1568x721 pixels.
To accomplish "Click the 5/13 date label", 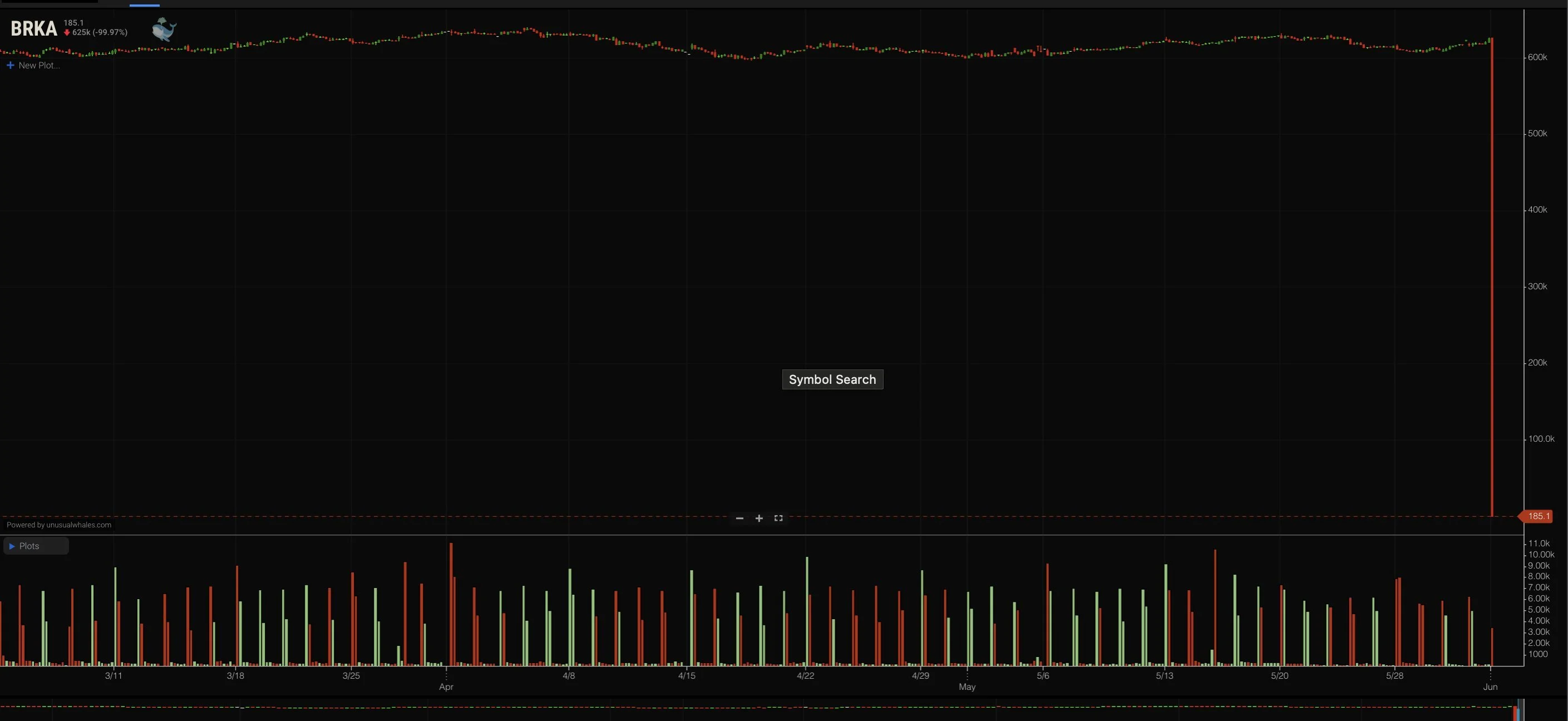I will tap(1165, 675).
